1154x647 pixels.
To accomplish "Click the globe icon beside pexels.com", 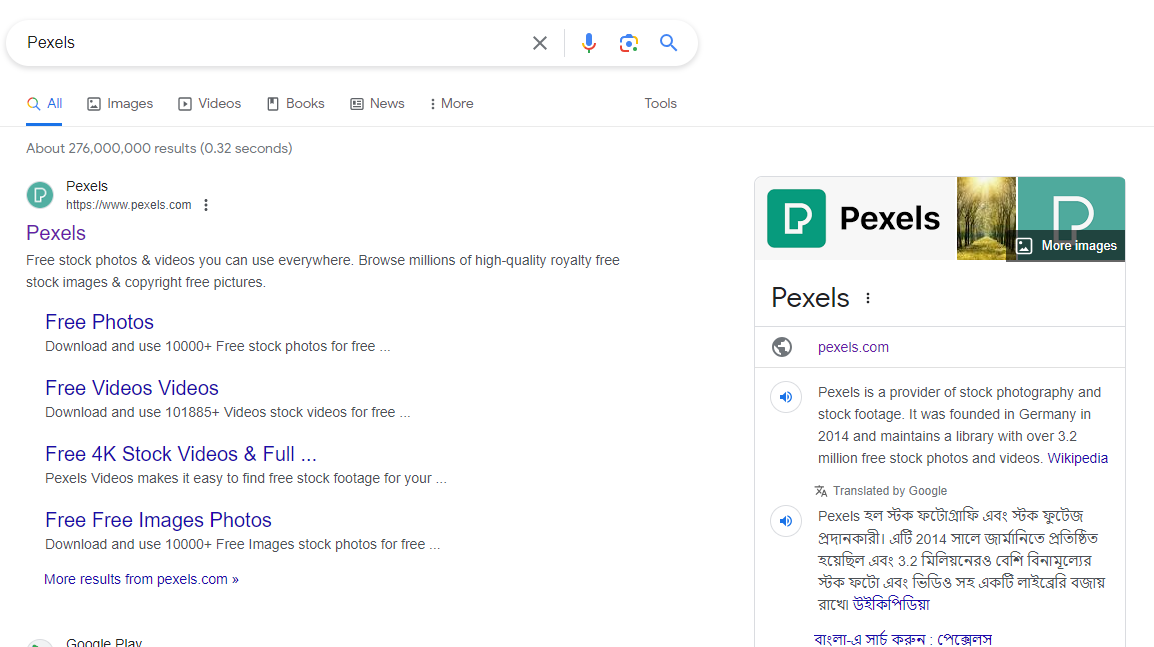I will (x=781, y=346).
